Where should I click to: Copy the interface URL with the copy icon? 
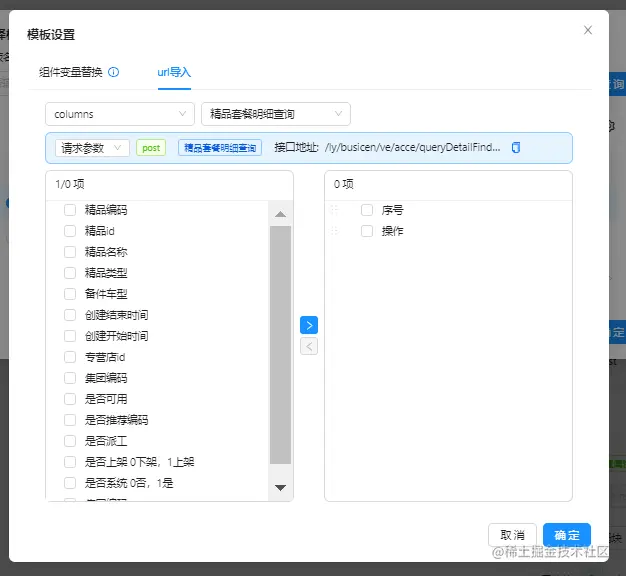tap(516, 148)
